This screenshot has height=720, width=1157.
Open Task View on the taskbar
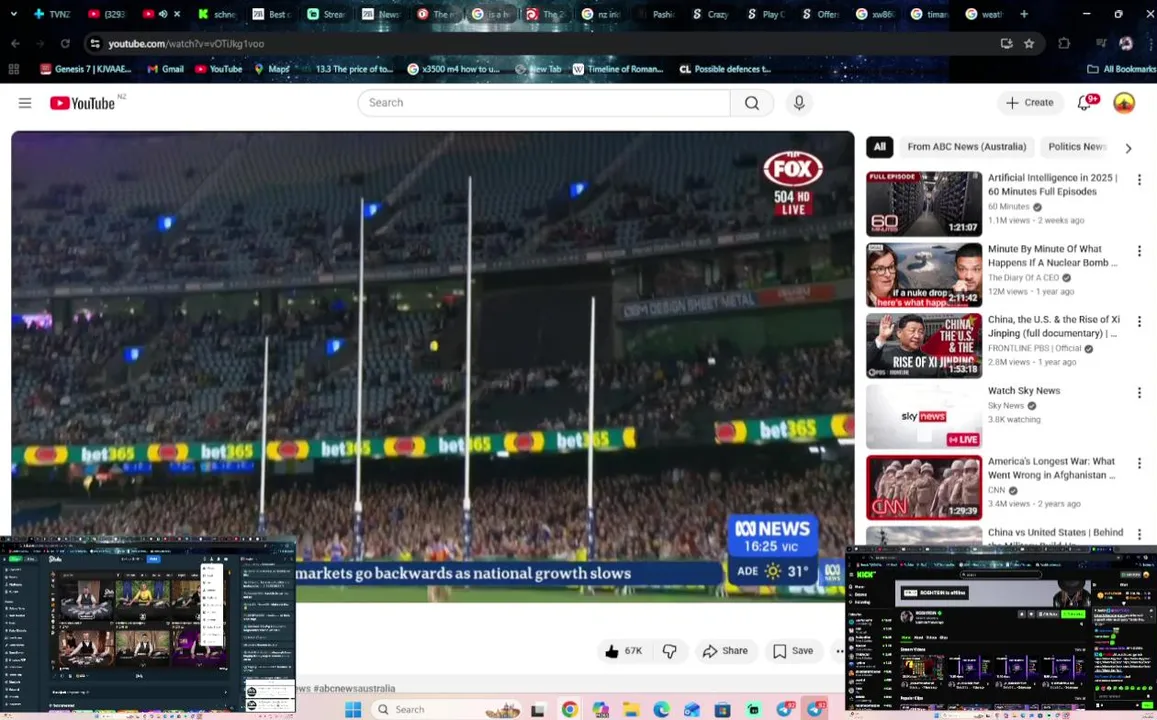[538, 710]
